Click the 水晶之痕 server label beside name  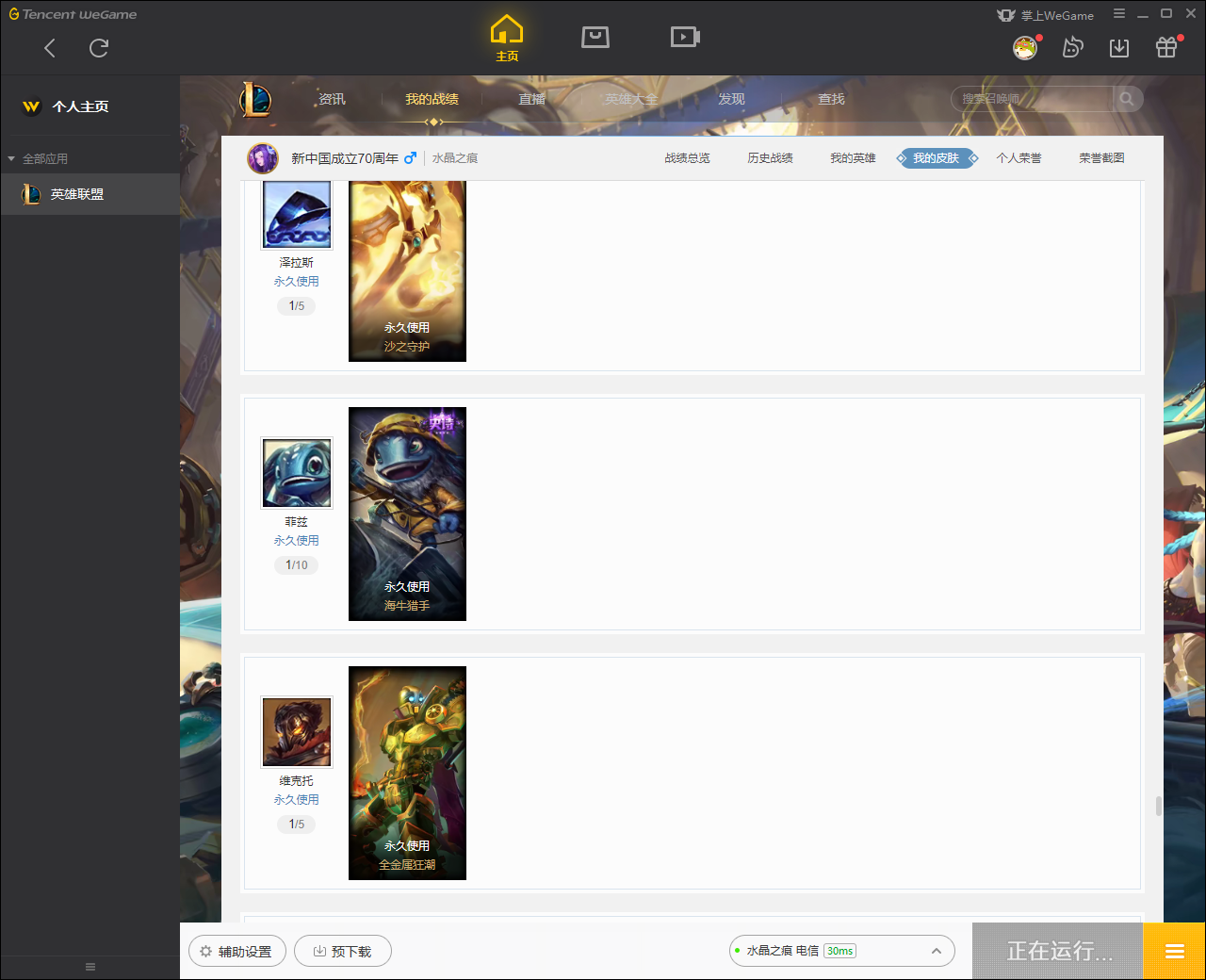pos(455,158)
